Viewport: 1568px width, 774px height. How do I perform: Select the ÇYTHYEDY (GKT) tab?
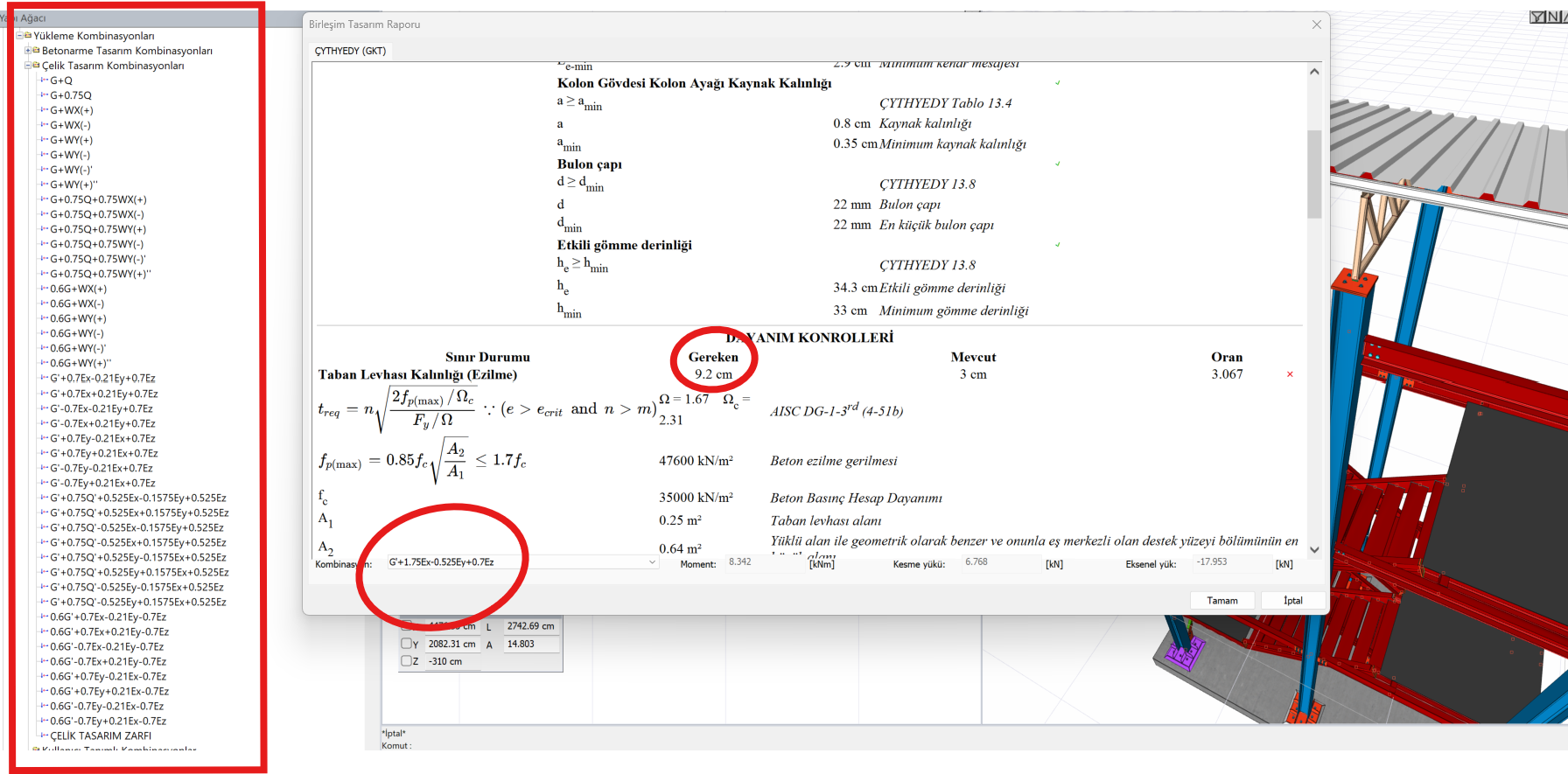tap(350, 51)
